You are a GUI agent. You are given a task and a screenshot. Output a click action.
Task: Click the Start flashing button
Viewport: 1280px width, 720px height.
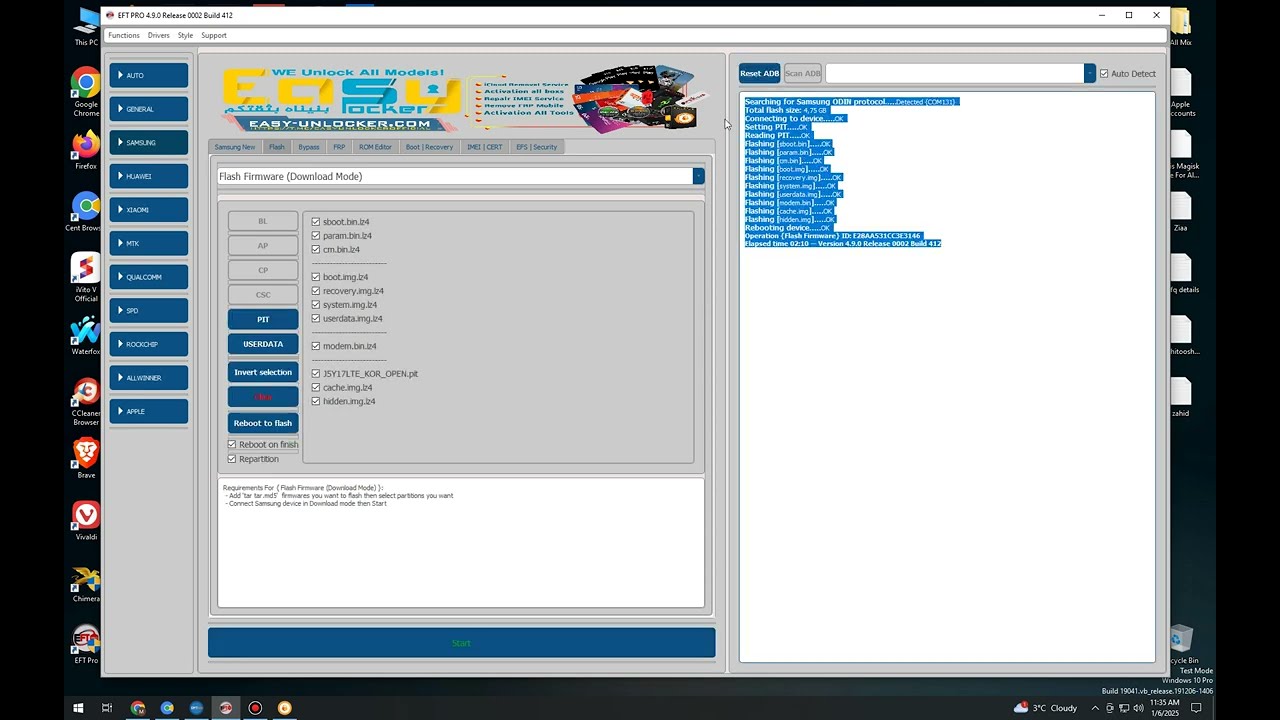[x=461, y=643]
